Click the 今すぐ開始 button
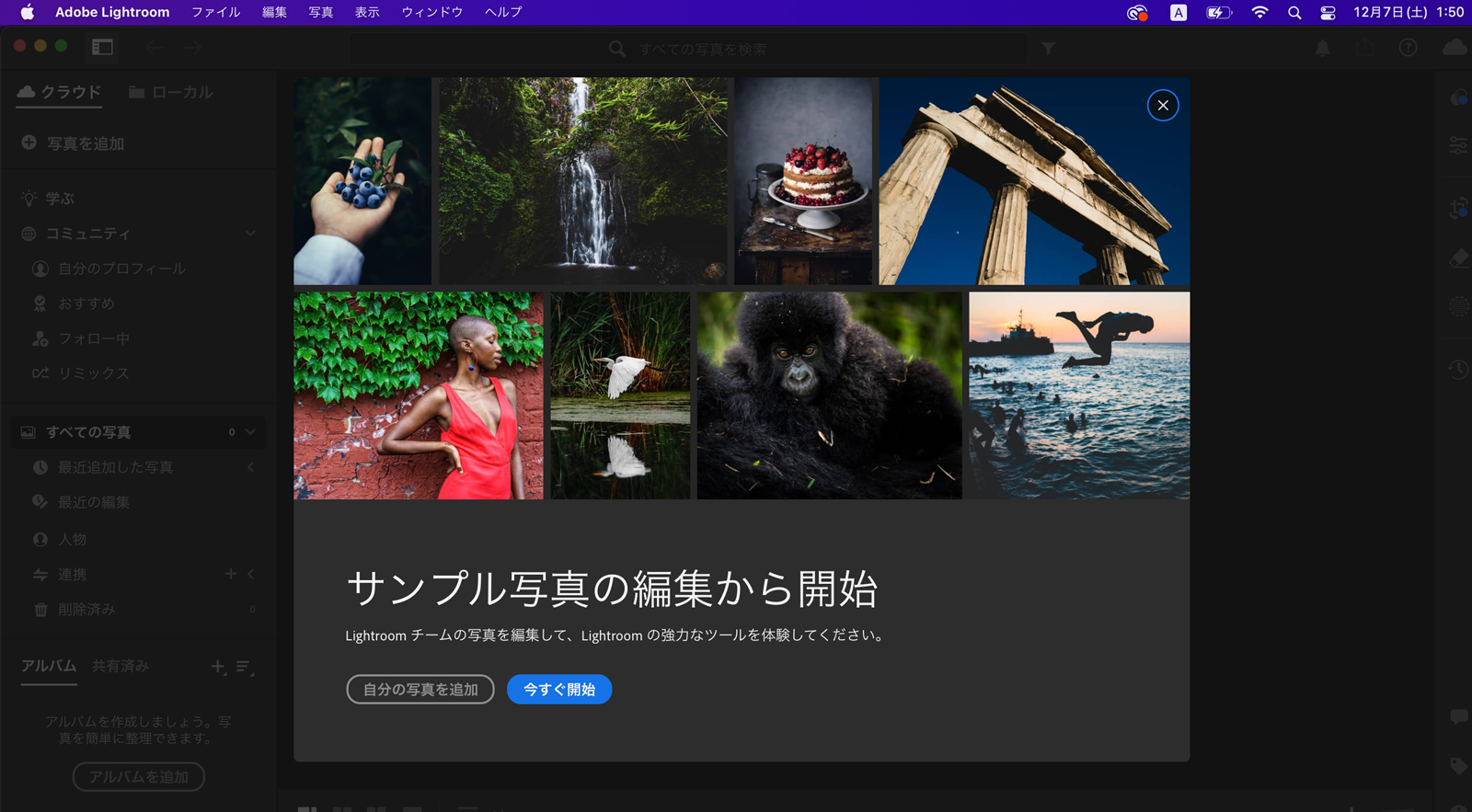This screenshot has width=1472, height=812. (x=558, y=690)
